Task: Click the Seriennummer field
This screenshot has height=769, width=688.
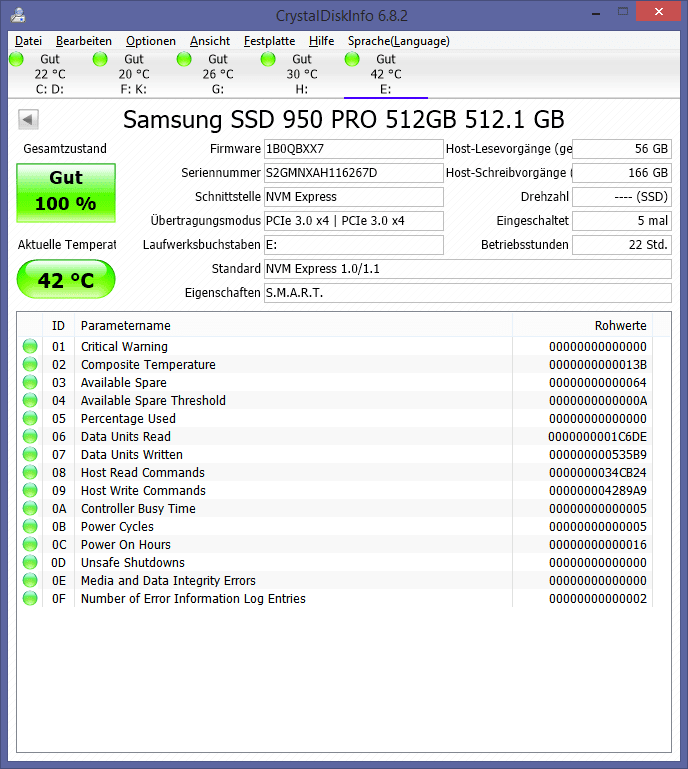Action: [x=354, y=173]
